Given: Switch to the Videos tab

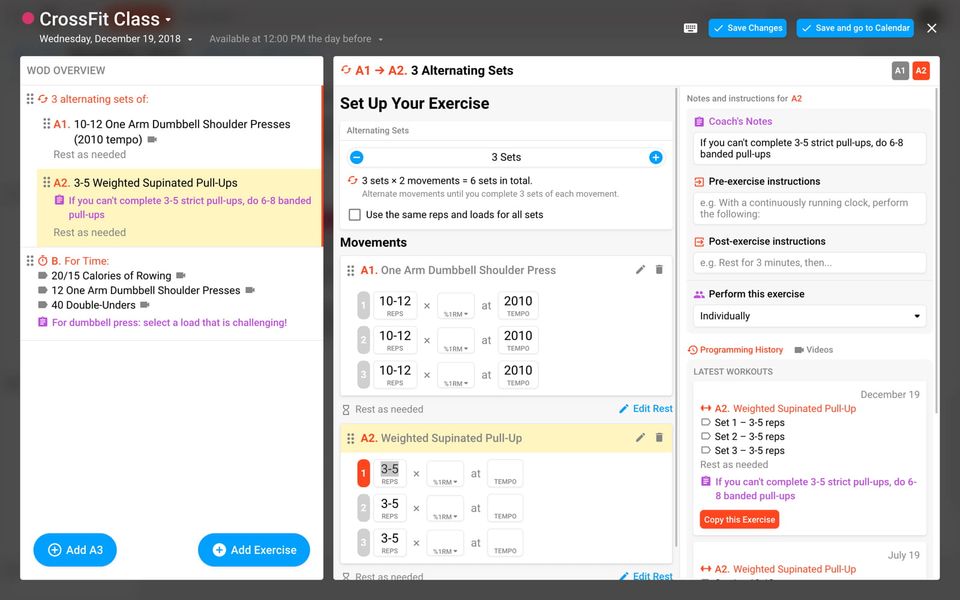Looking at the screenshot, I should pos(814,350).
